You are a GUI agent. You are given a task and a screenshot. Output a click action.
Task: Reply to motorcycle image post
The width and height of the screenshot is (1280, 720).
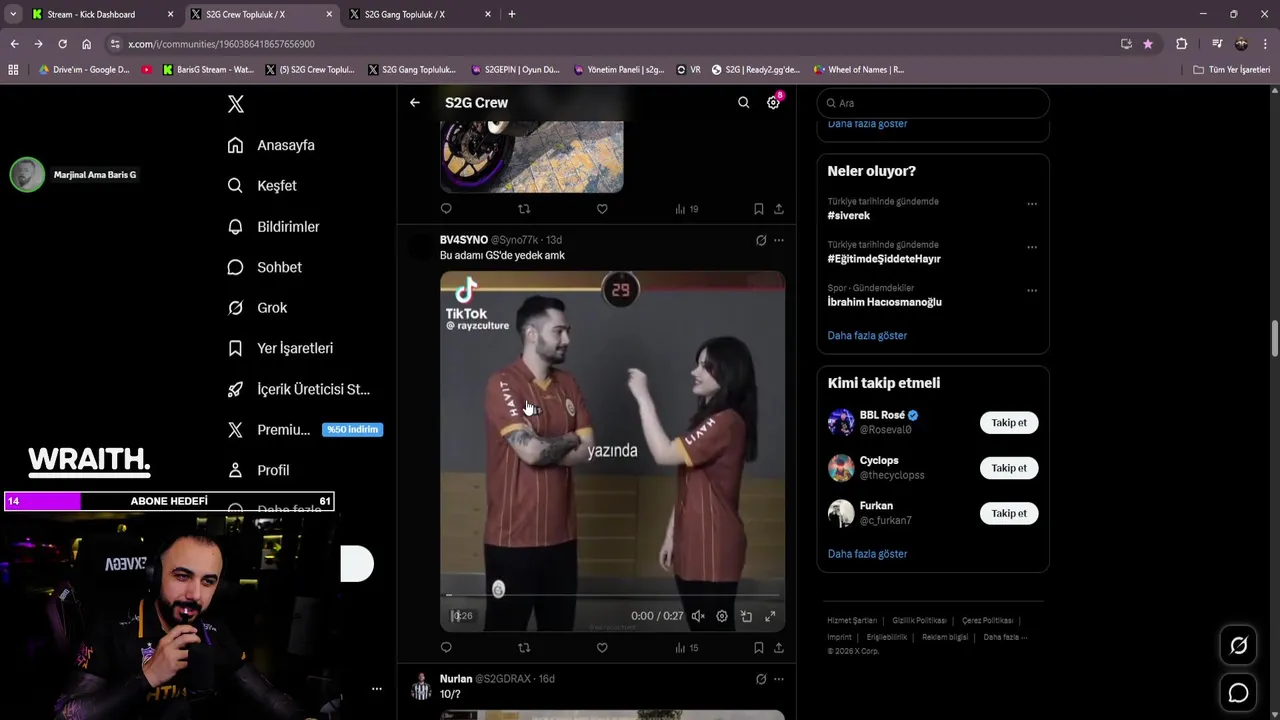click(x=446, y=209)
